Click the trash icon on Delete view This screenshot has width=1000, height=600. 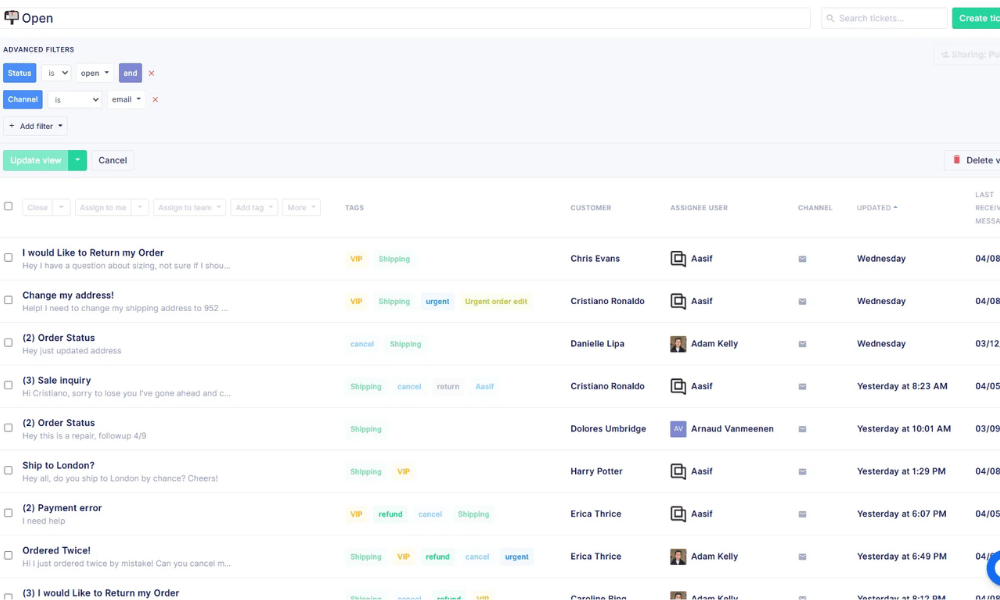click(x=956, y=159)
